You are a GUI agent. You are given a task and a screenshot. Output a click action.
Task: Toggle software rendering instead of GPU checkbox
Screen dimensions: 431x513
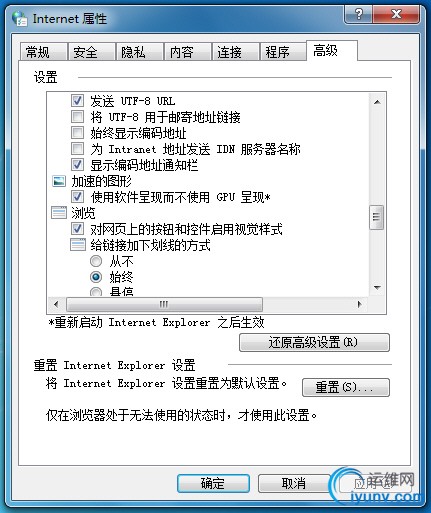pos(77,196)
